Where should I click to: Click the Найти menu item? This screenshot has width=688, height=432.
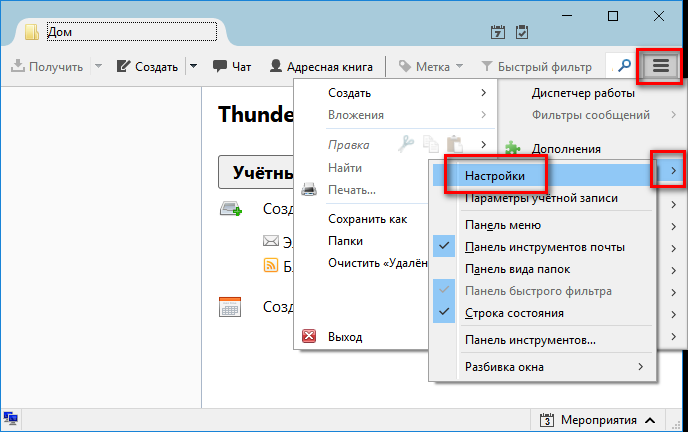pos(345,168)
